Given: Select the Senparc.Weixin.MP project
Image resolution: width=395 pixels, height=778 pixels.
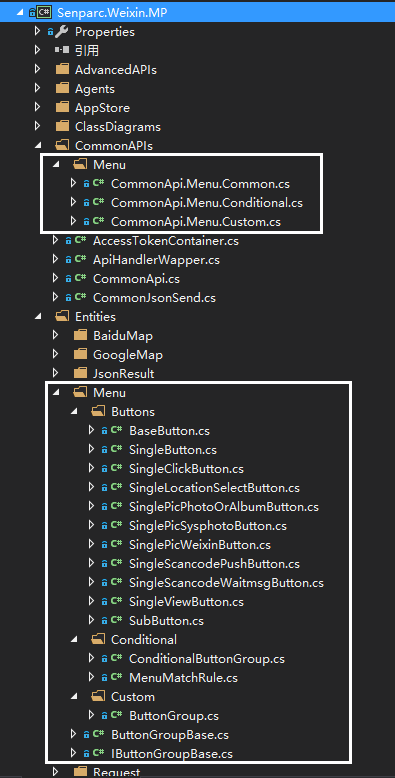Looking at the screenshot, I should pos(112,13).
